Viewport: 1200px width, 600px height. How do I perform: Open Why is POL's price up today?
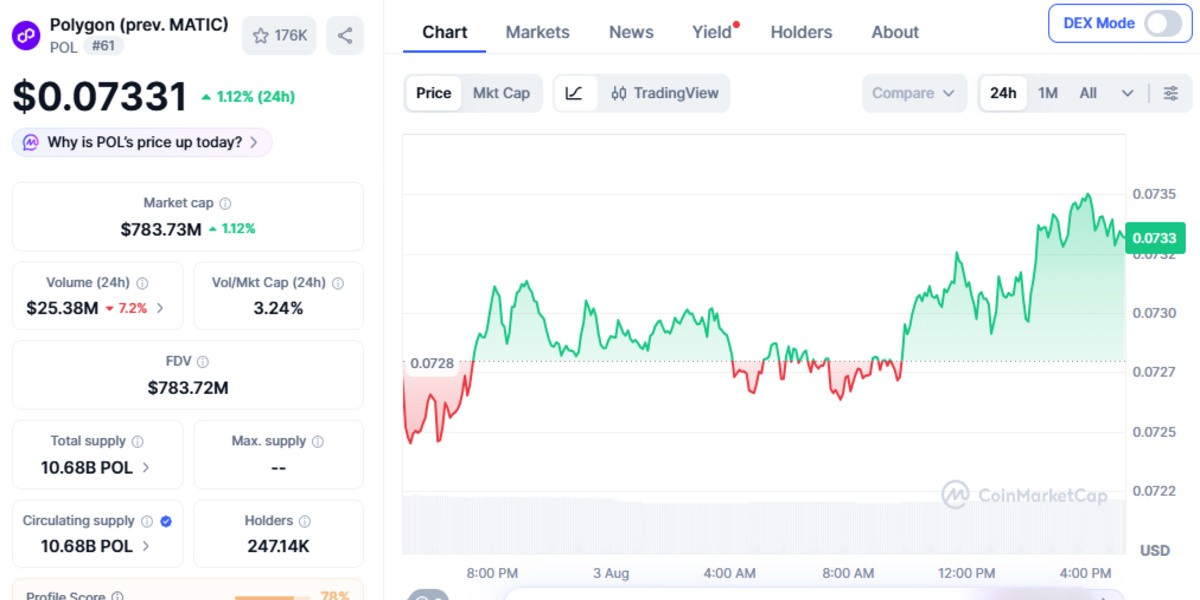point(142,142)
